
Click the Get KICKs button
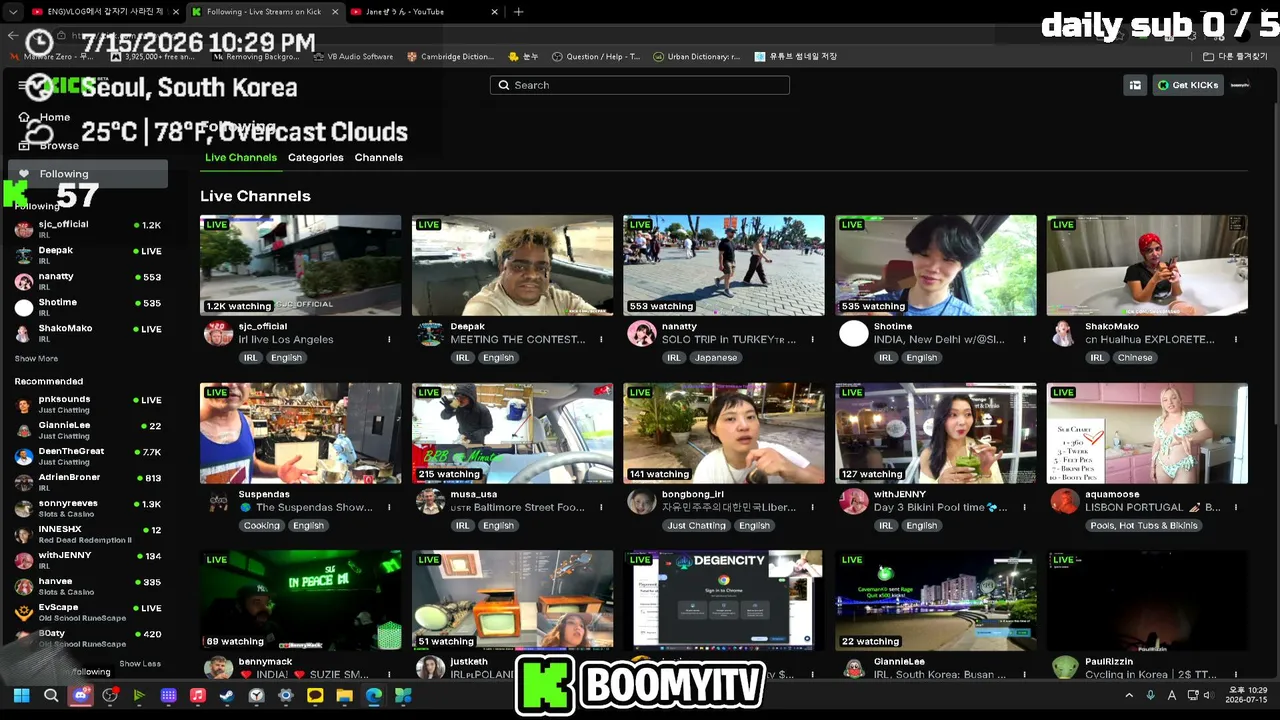(1188, 85)
